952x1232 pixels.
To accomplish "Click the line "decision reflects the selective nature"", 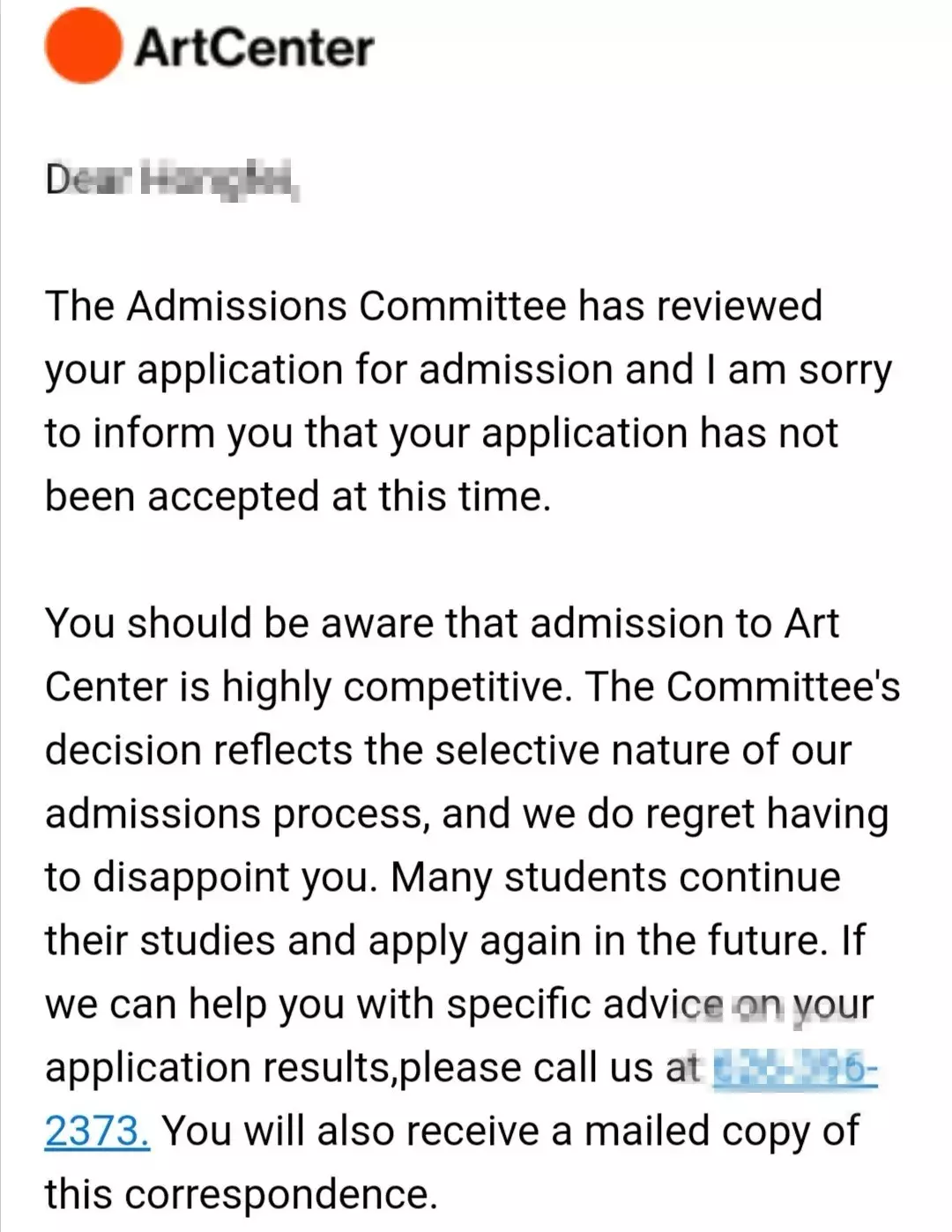I will pyautogui.click(x=448, y=751).
